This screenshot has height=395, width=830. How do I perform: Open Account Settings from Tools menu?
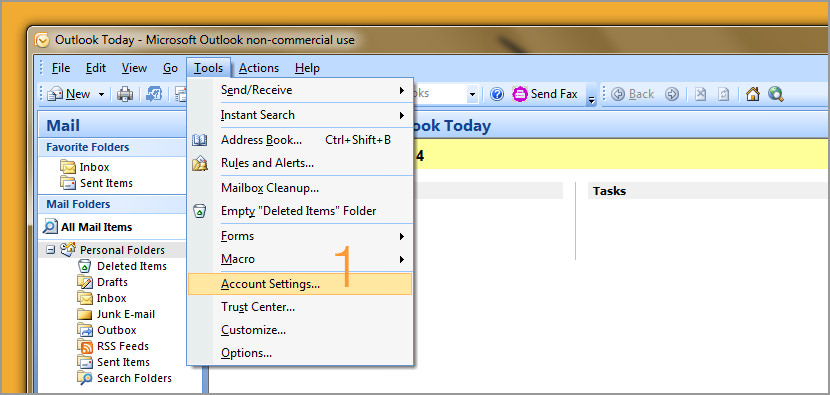pyautogui.click(x=300, y=284)
